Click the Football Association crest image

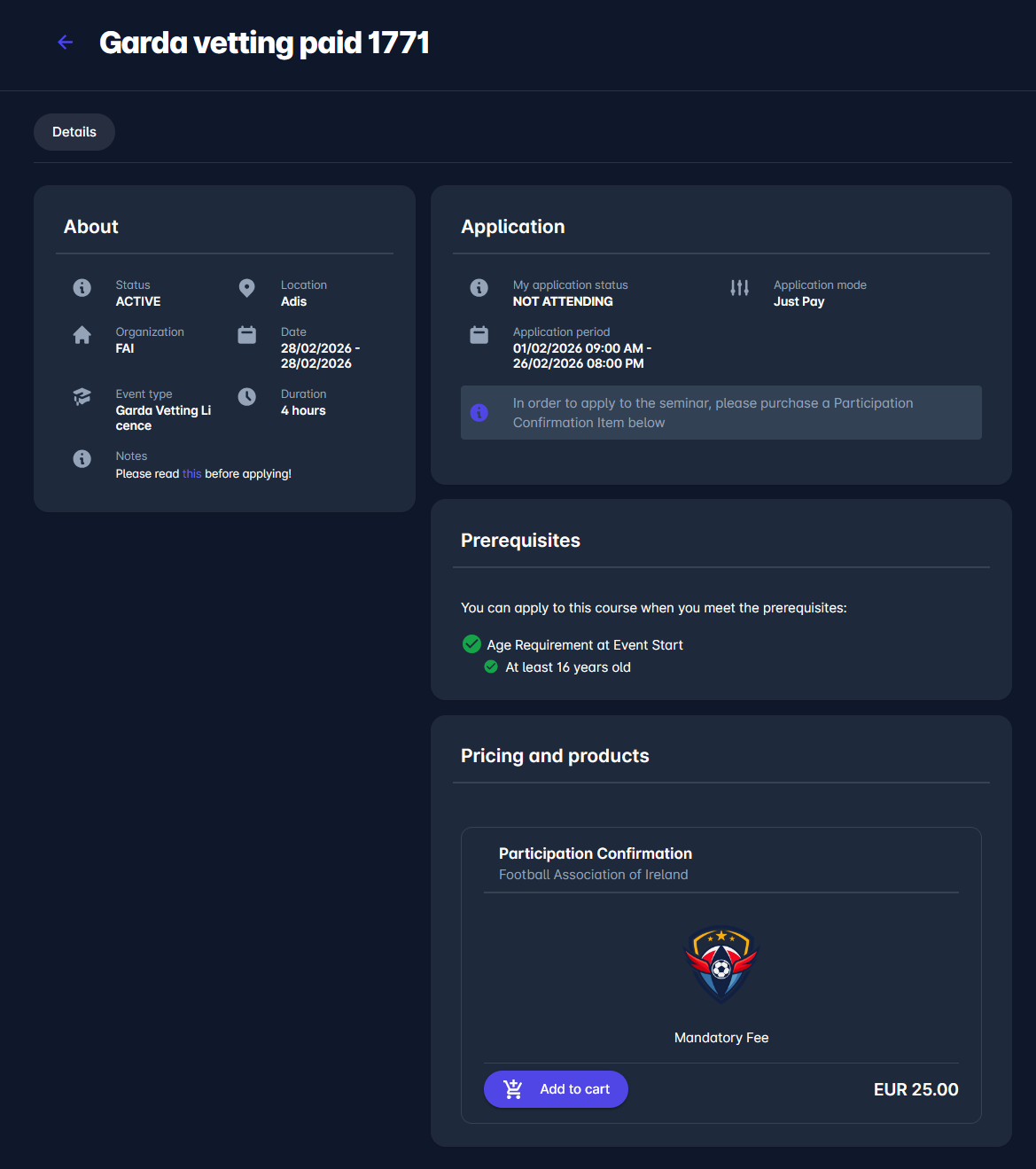coord(721,963)
